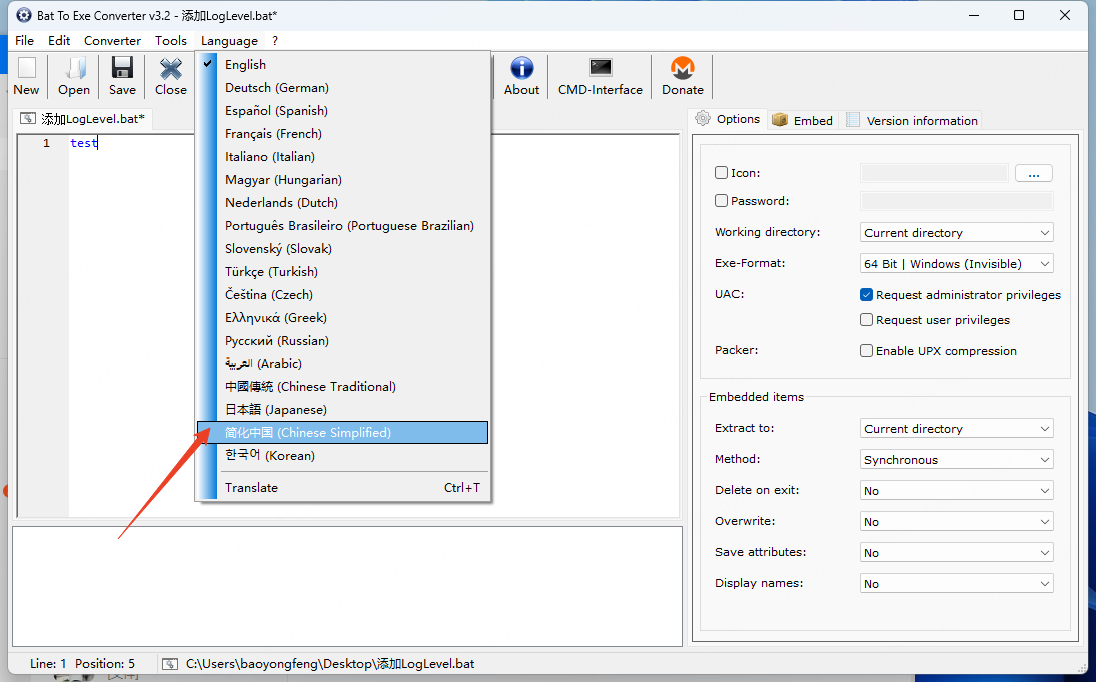Select Chinese Simplified language

pos(342,433)
